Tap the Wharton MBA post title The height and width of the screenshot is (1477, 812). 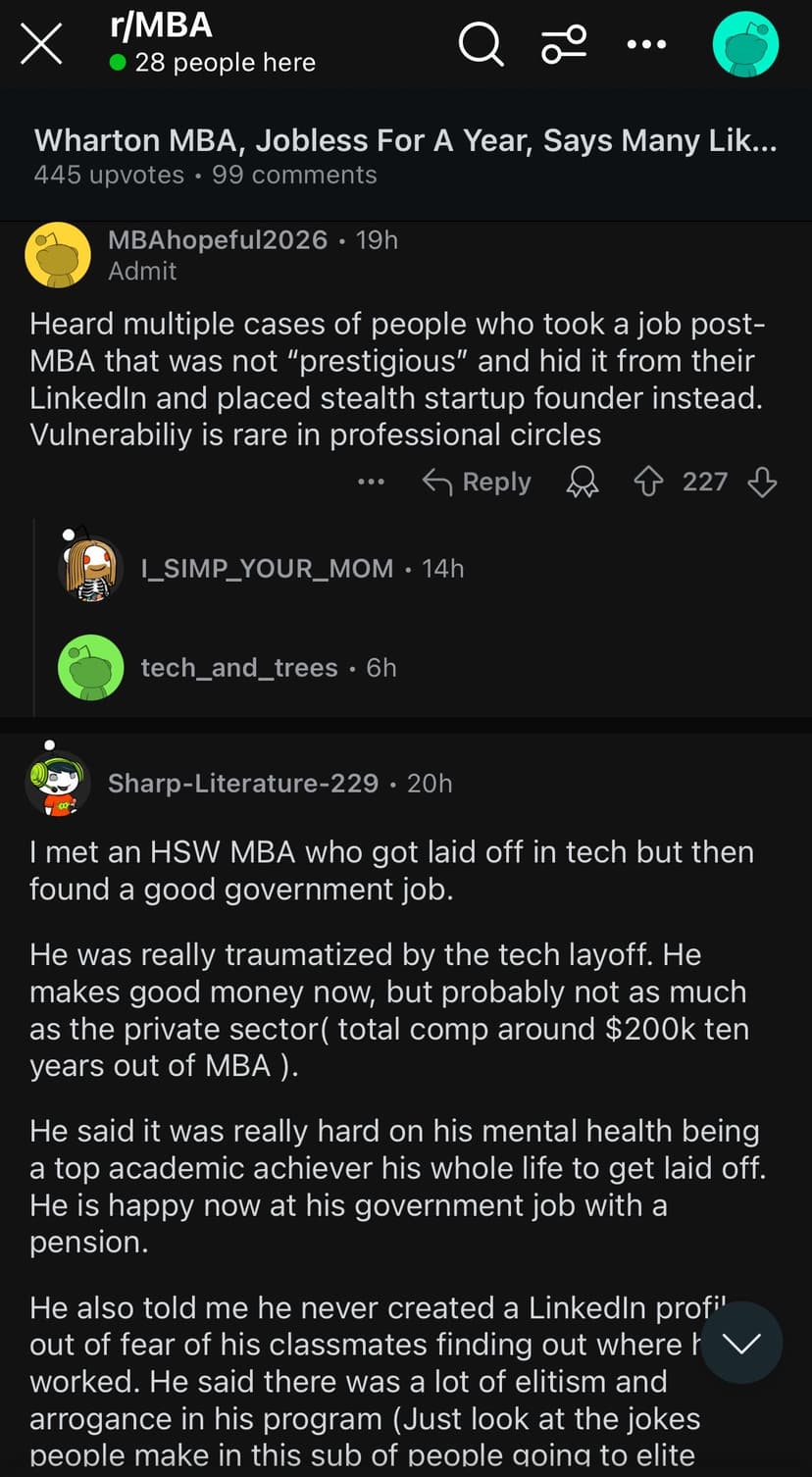(x=406, y=140)
